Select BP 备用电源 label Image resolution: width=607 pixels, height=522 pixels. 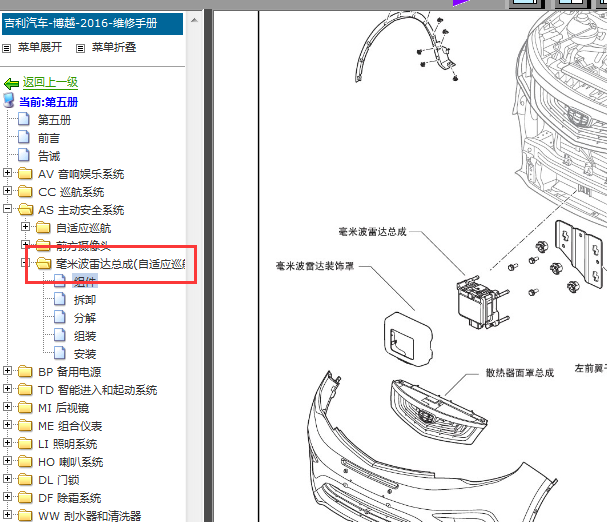pyautogui.click(x=70, y=372)
